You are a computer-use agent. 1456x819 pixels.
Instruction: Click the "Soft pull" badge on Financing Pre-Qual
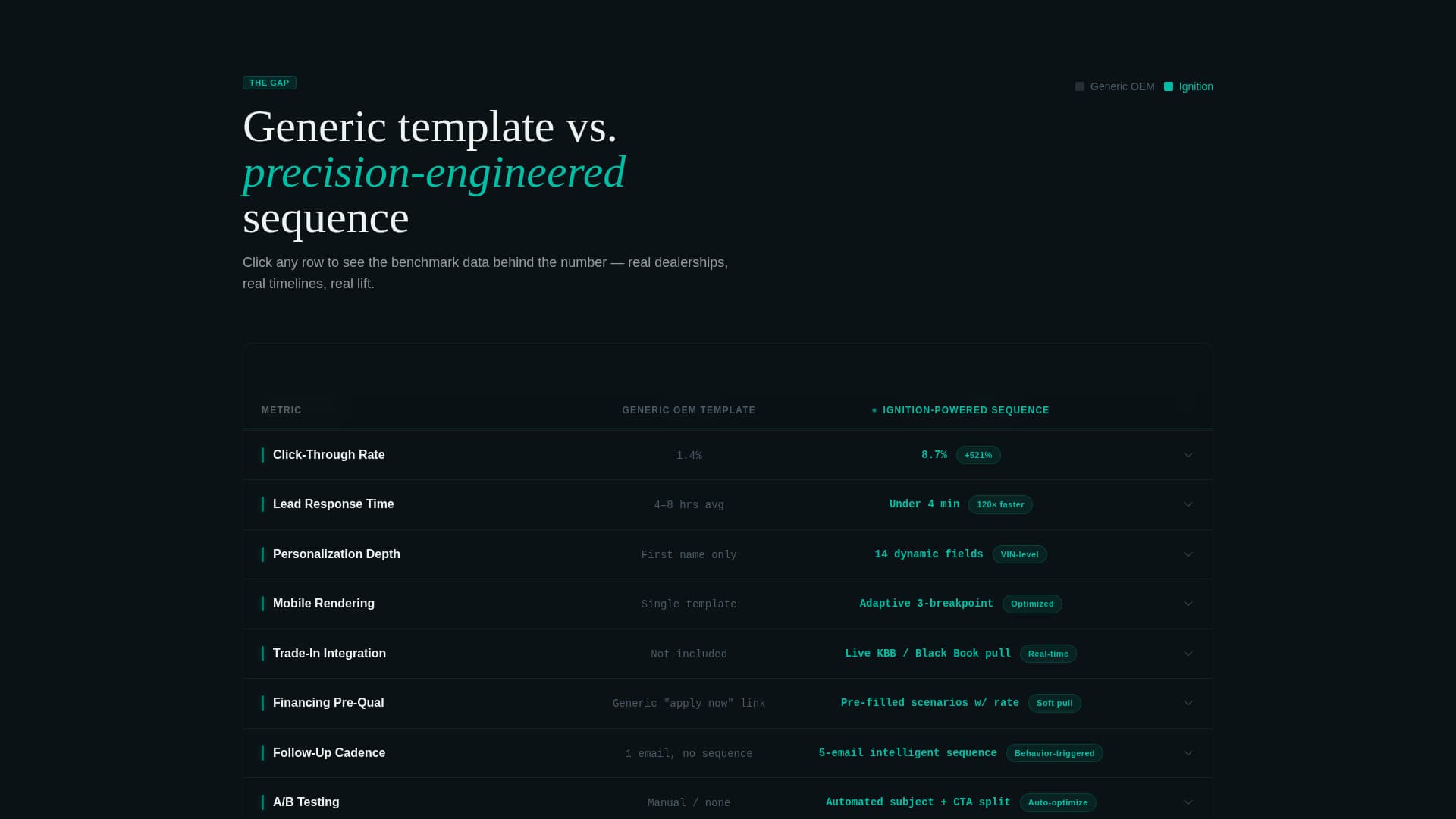click(1055, 703)
